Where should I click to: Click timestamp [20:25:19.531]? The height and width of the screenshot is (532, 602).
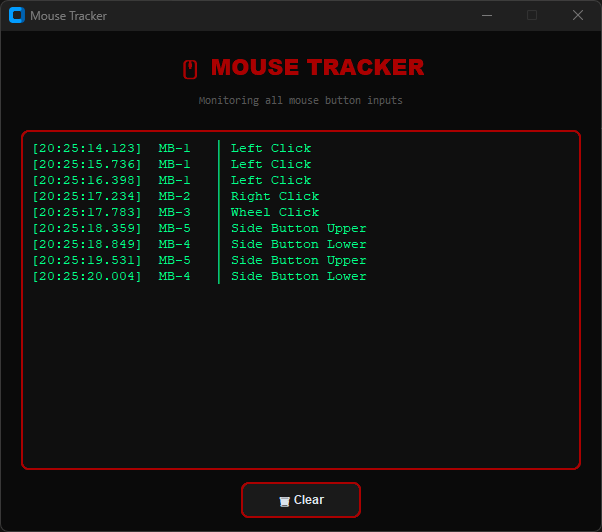[87, 261]
